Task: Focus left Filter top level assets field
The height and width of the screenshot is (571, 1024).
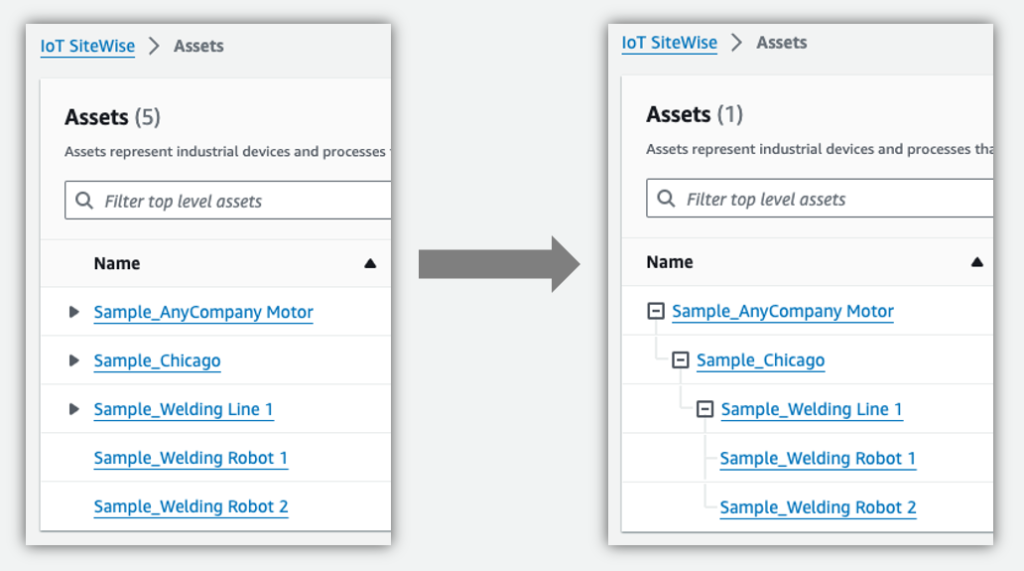Action: [228, 200]
